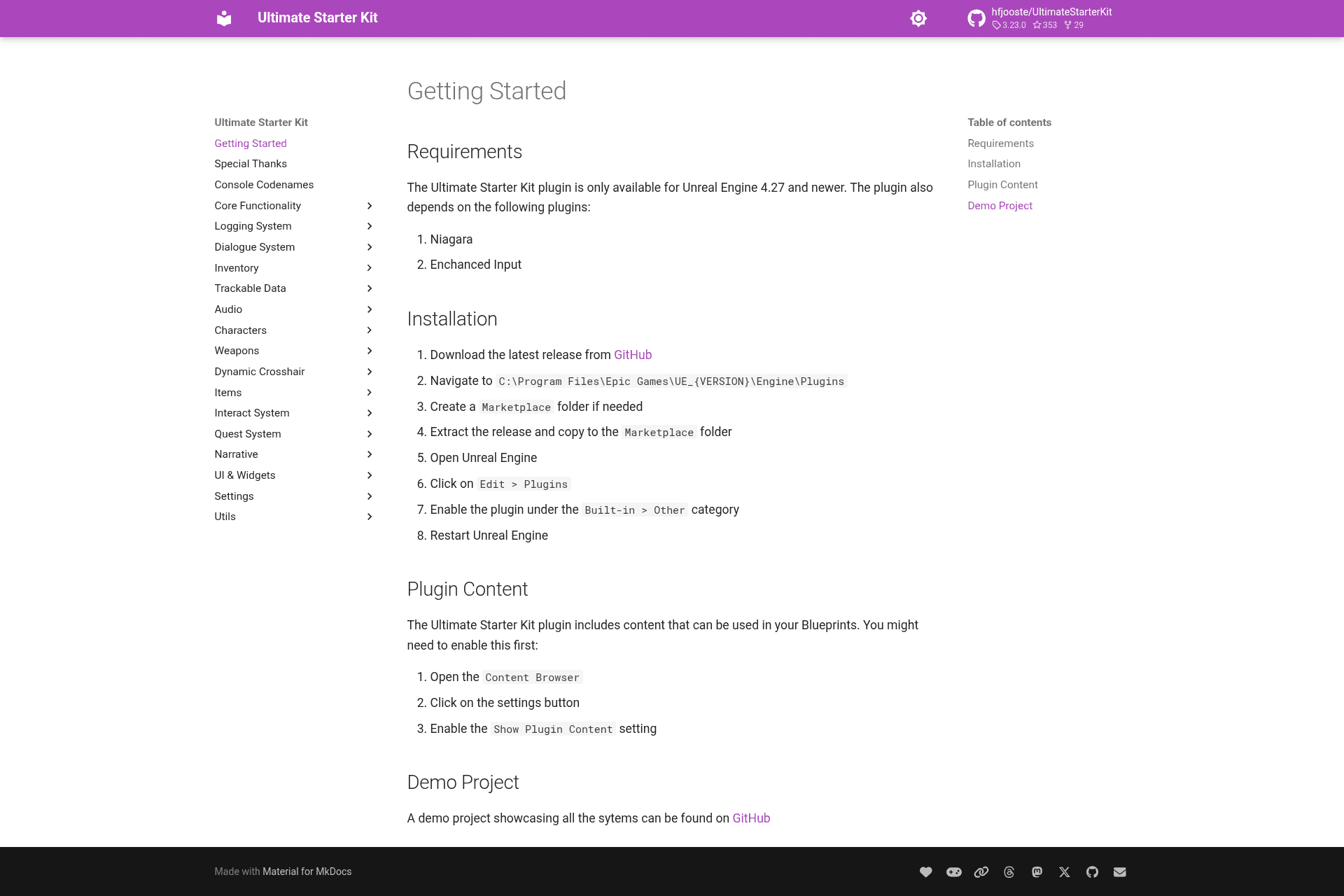Click the 'Content Browser' code text
Image resolution: width=1344 pixels, height=896 pixels.
click(532, 678)
